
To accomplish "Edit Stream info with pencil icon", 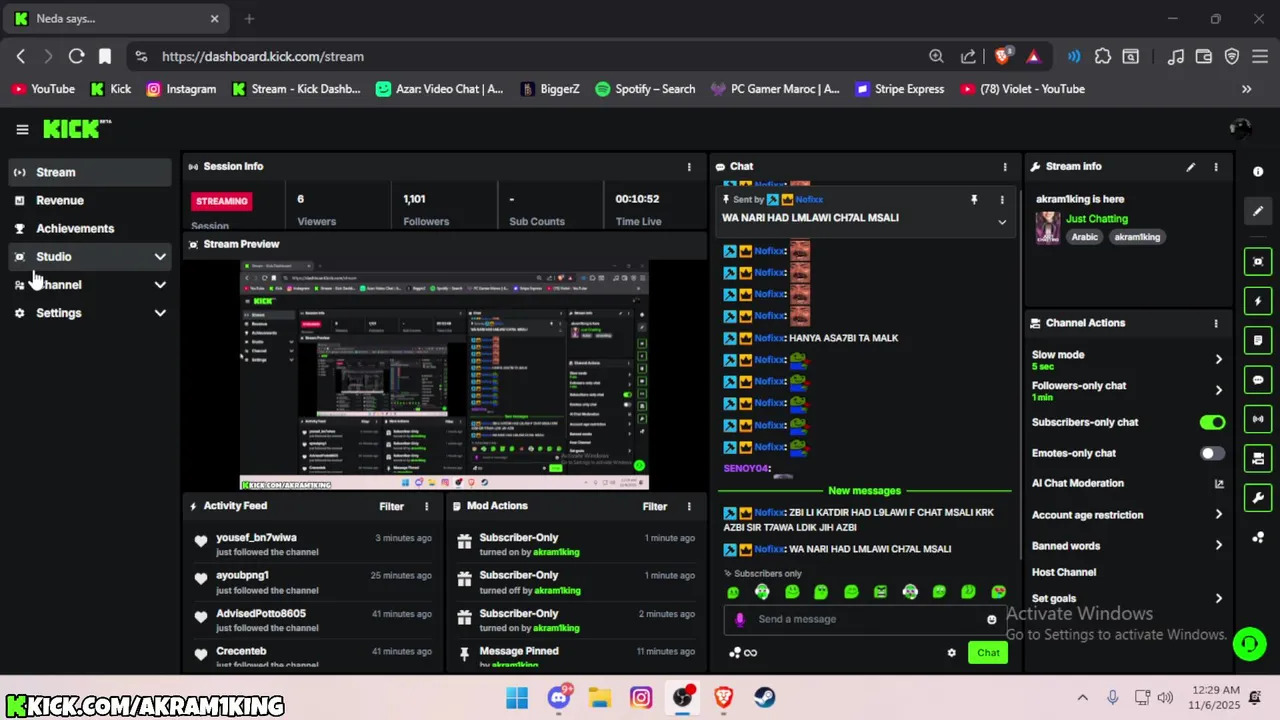I will (x=1190, y=167).
